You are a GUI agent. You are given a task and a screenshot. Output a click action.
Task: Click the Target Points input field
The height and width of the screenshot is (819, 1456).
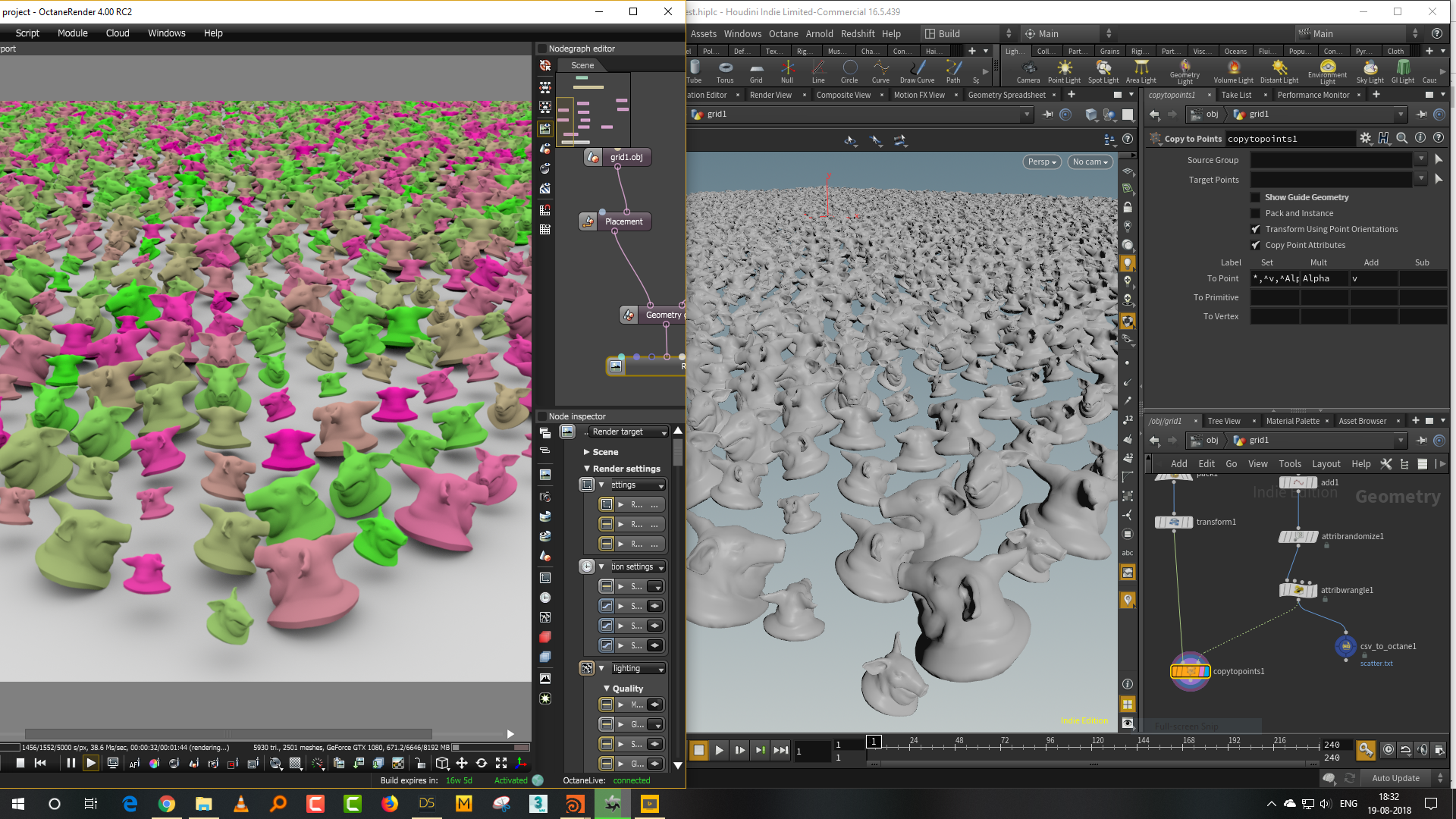tap(1331, 180)
